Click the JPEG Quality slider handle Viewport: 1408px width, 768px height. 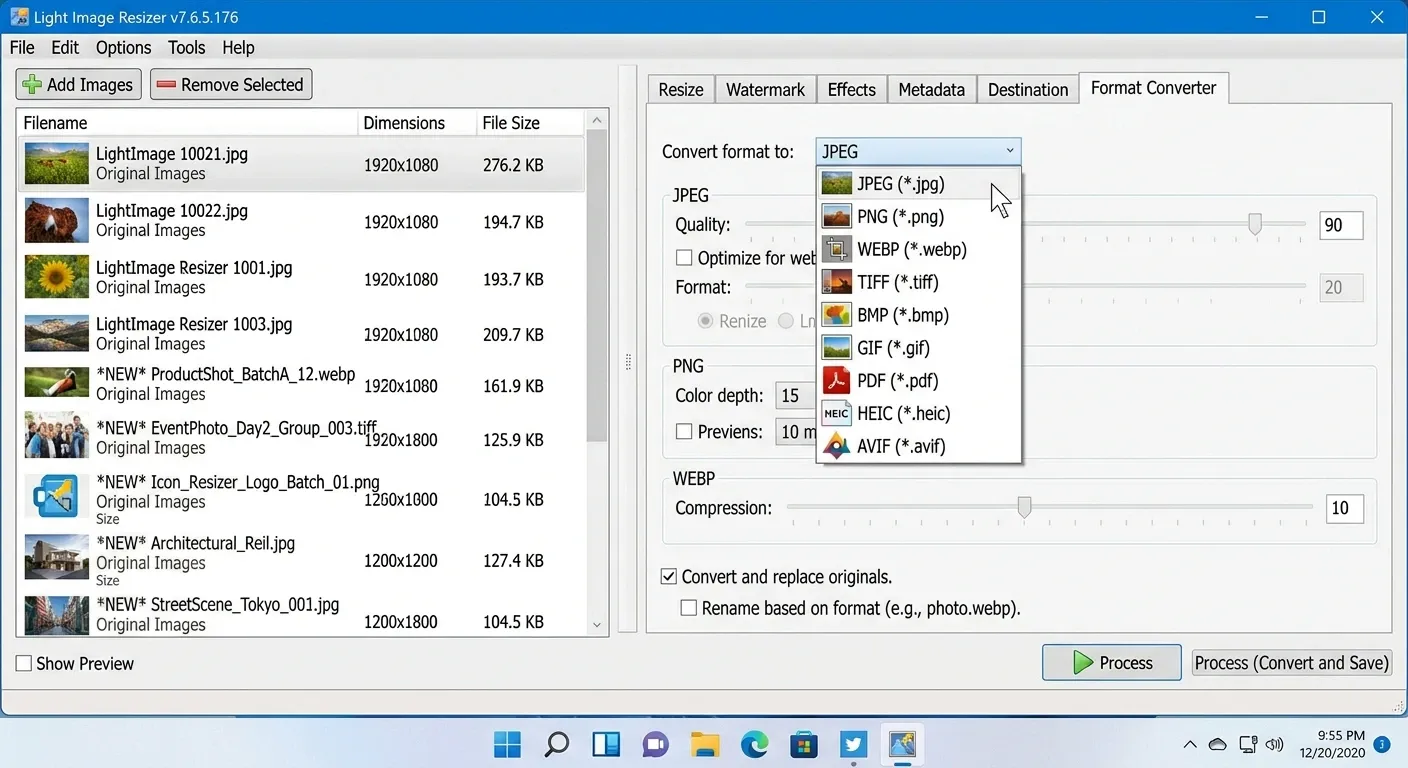coord(1255,225)
